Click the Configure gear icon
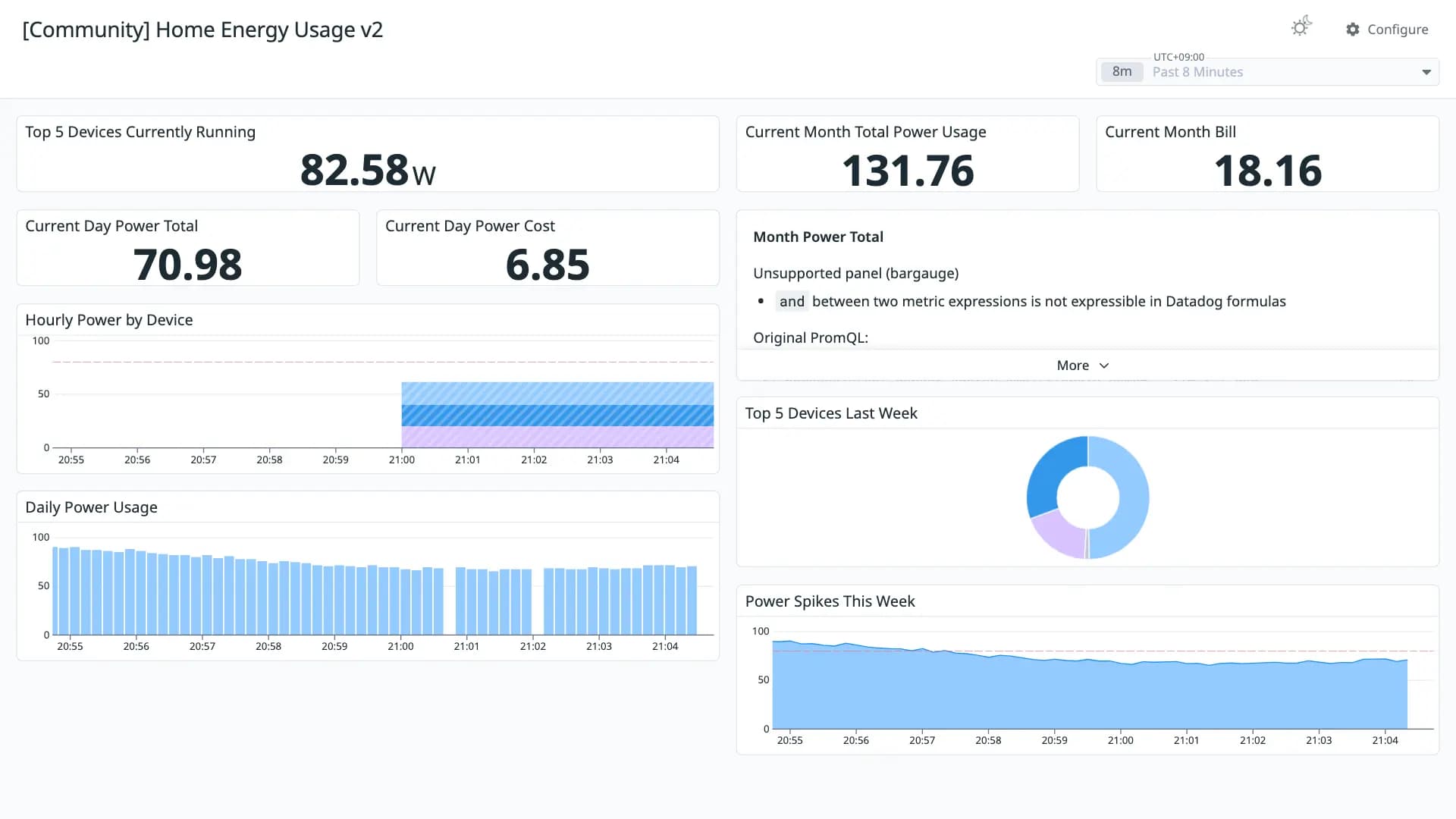The image size is (1456, 819). pos(1353,30)
